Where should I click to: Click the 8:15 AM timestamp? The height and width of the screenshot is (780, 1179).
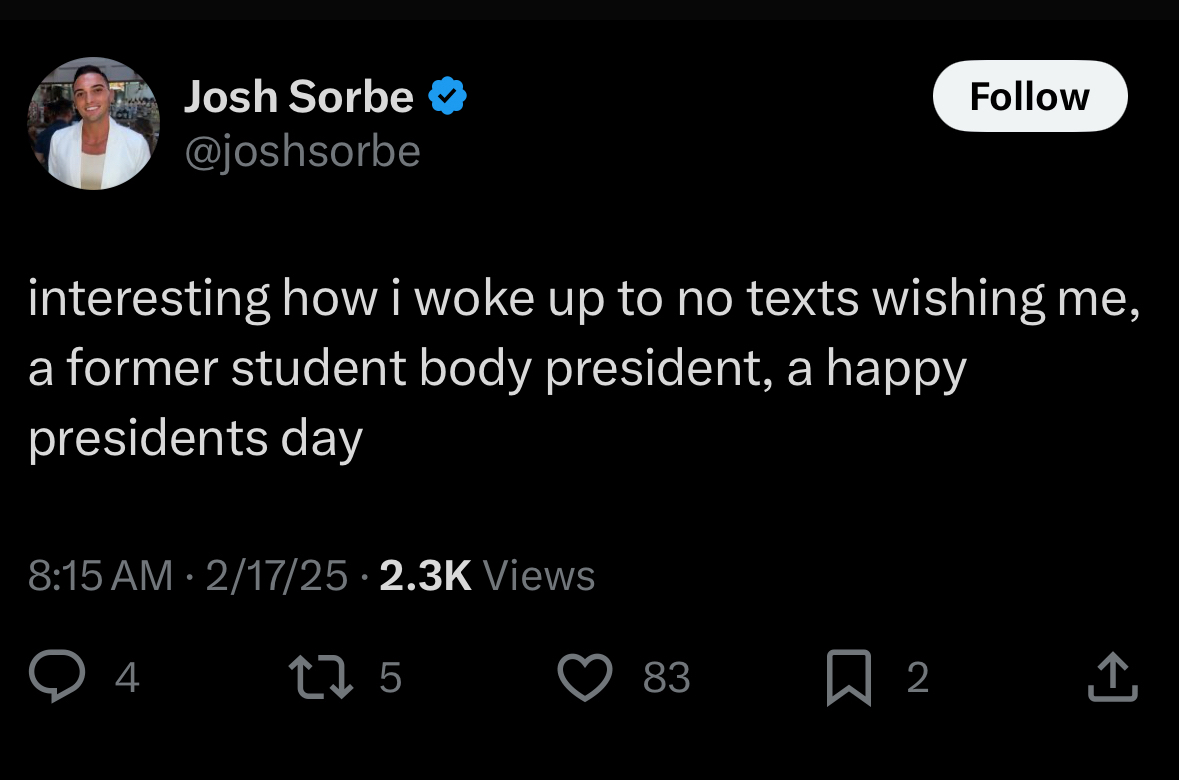100,575
